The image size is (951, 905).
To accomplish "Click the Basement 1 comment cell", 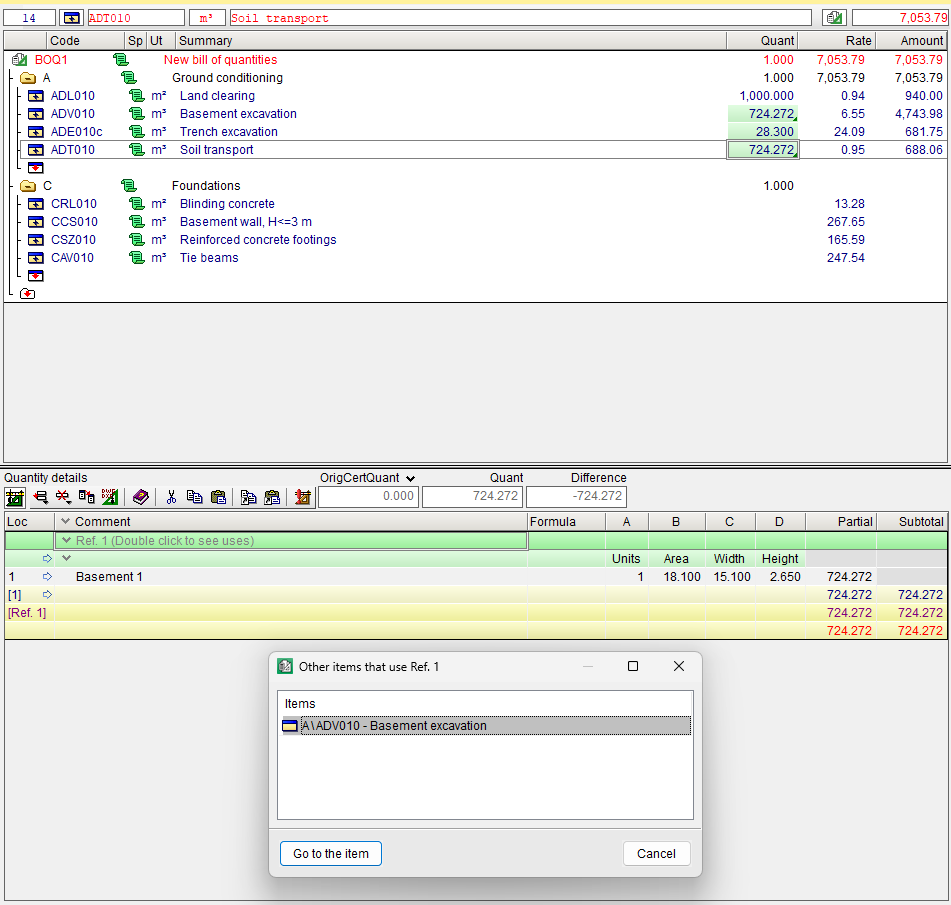I will click(x=291, y=577).
